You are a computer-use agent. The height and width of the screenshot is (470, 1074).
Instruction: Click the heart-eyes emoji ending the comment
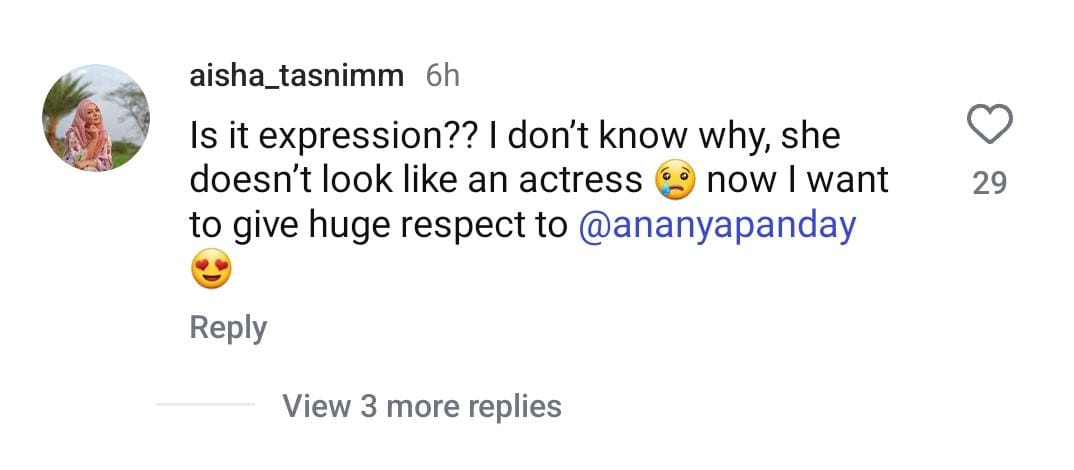[x=210, y=271]
